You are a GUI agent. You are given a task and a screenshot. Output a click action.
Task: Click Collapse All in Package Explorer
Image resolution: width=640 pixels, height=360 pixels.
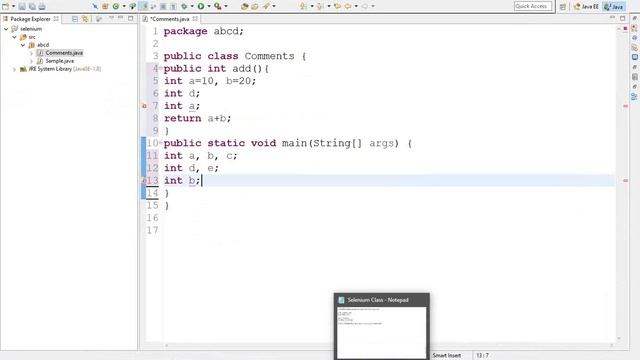(x=75, y=19)
